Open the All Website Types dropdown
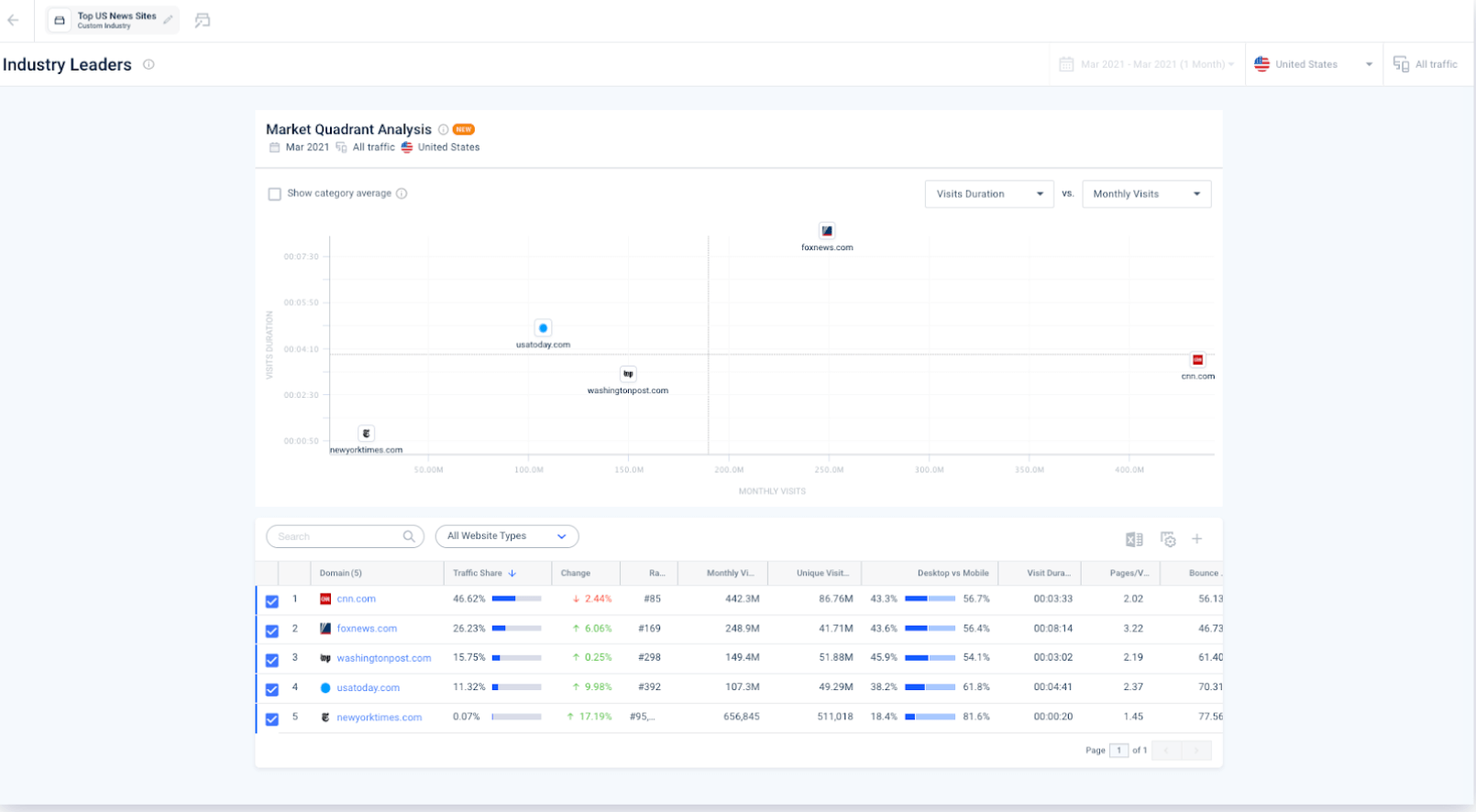This screenshot has height=812, width=1476. click(x=507, y=536)
